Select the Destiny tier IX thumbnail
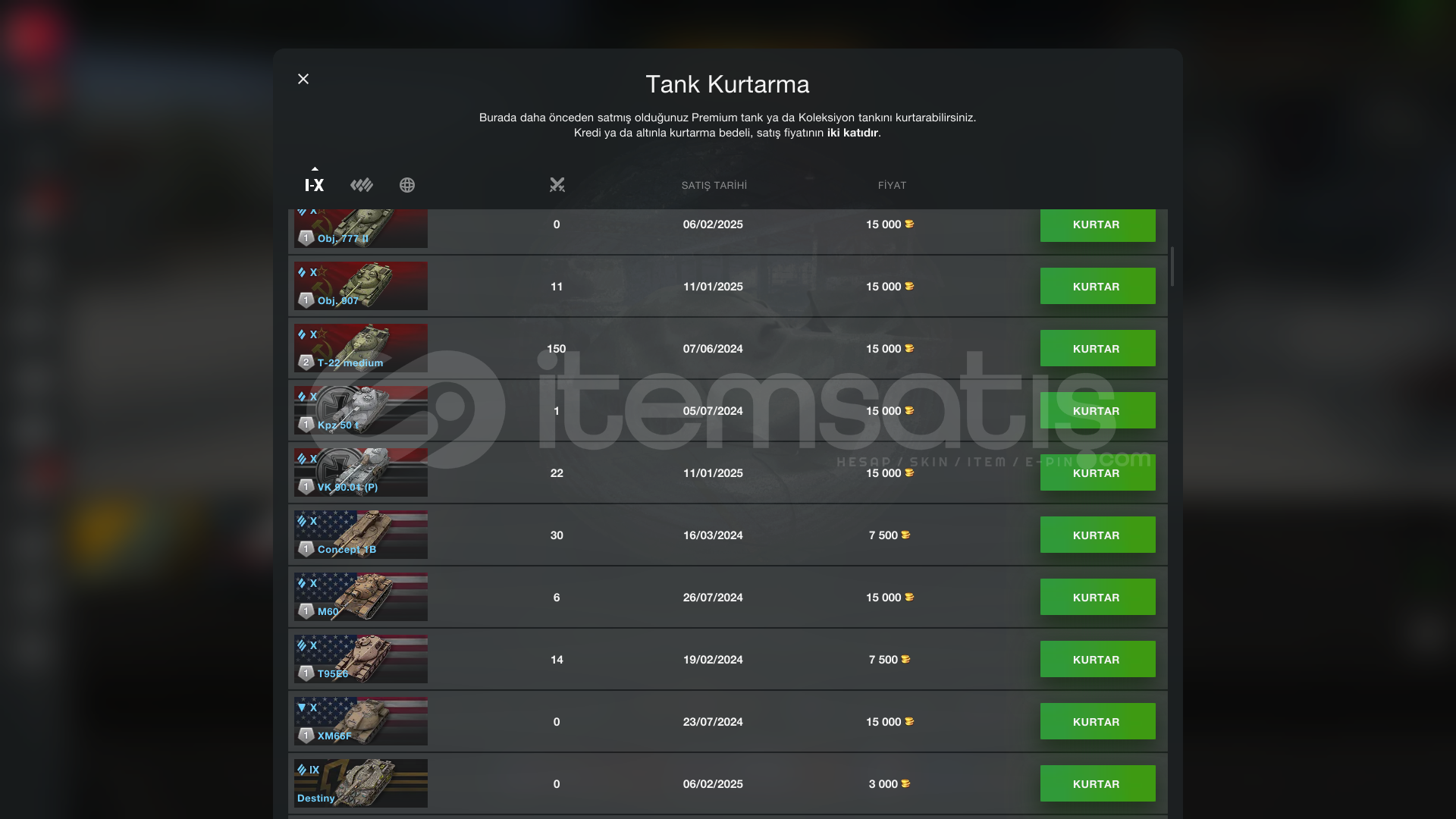This screenshot has height=819, width=1456. click(361, 783)
